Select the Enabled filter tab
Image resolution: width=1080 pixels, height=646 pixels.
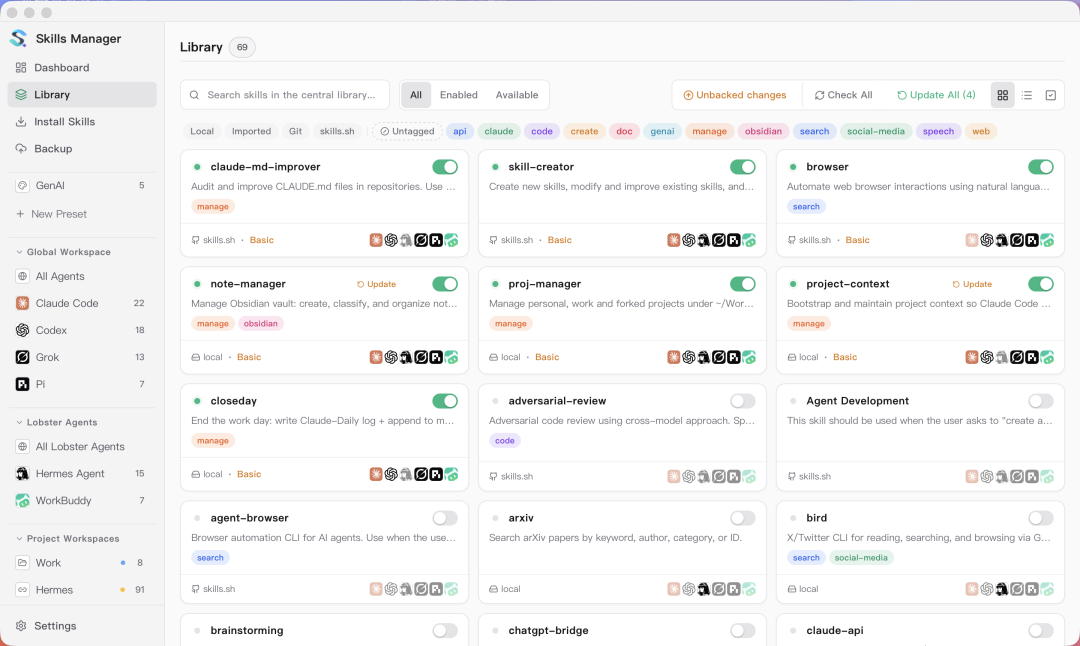coord(459,95)
